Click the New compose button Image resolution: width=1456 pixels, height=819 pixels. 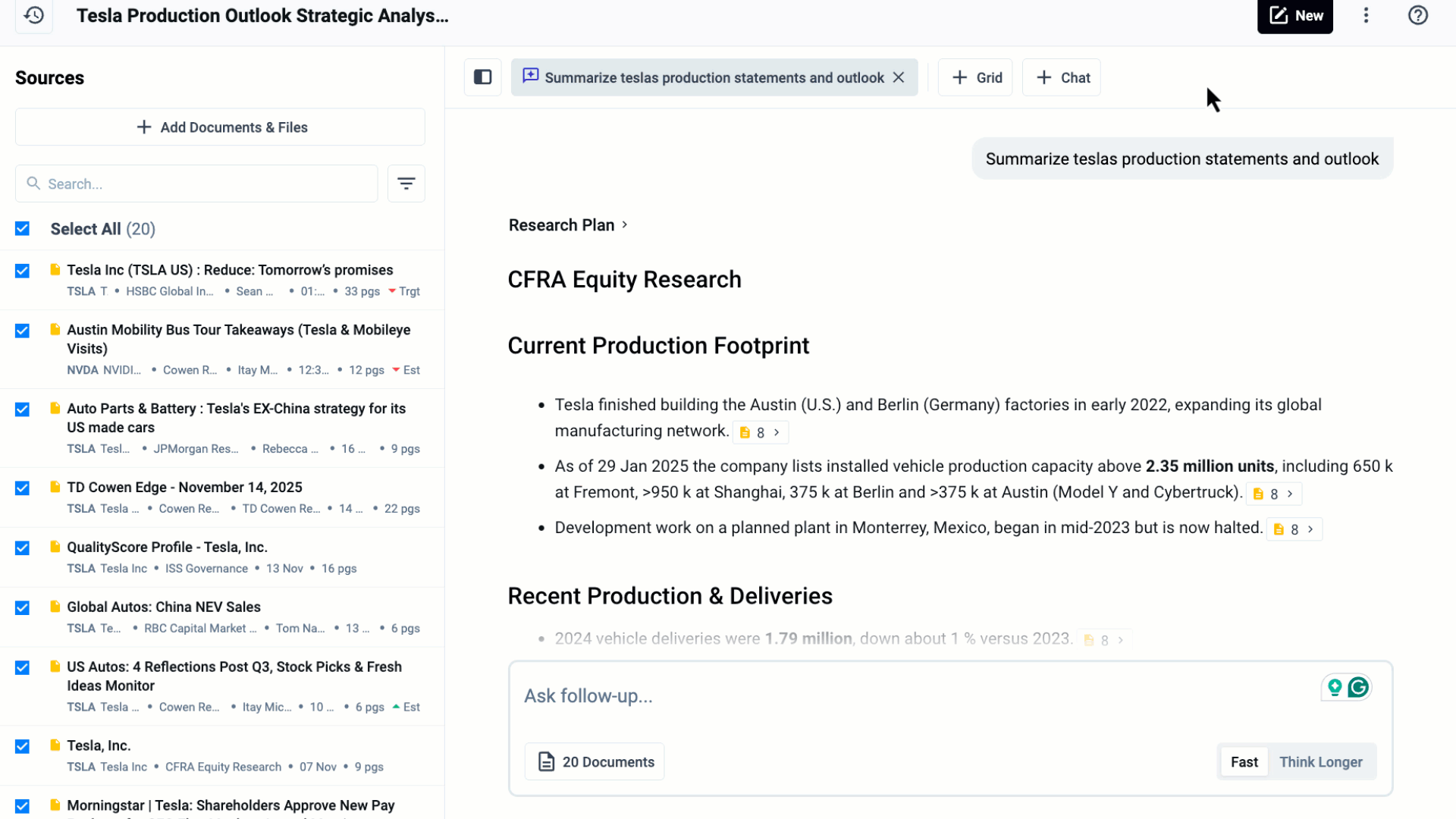pos(1295,15)
